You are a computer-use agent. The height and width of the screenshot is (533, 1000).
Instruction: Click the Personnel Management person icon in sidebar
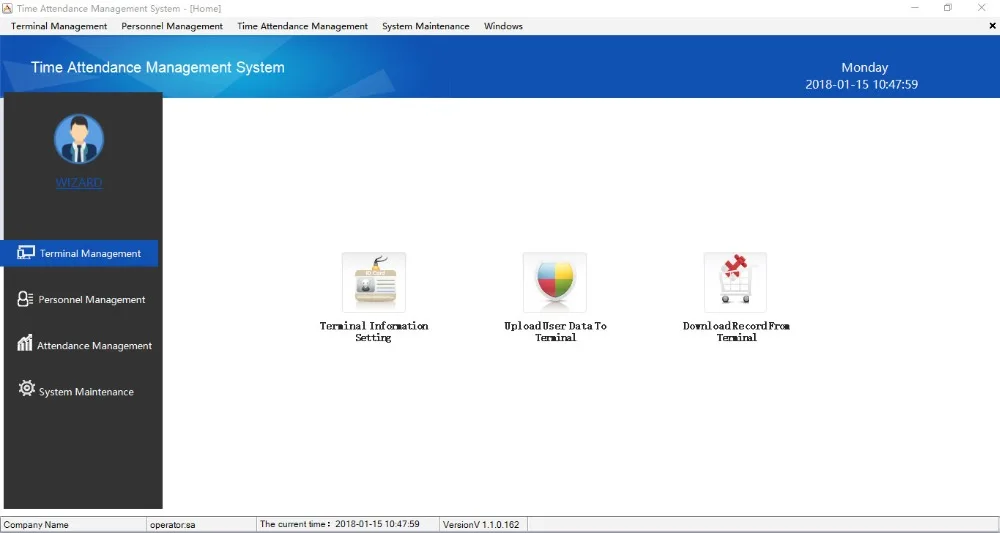coord(25,299)
